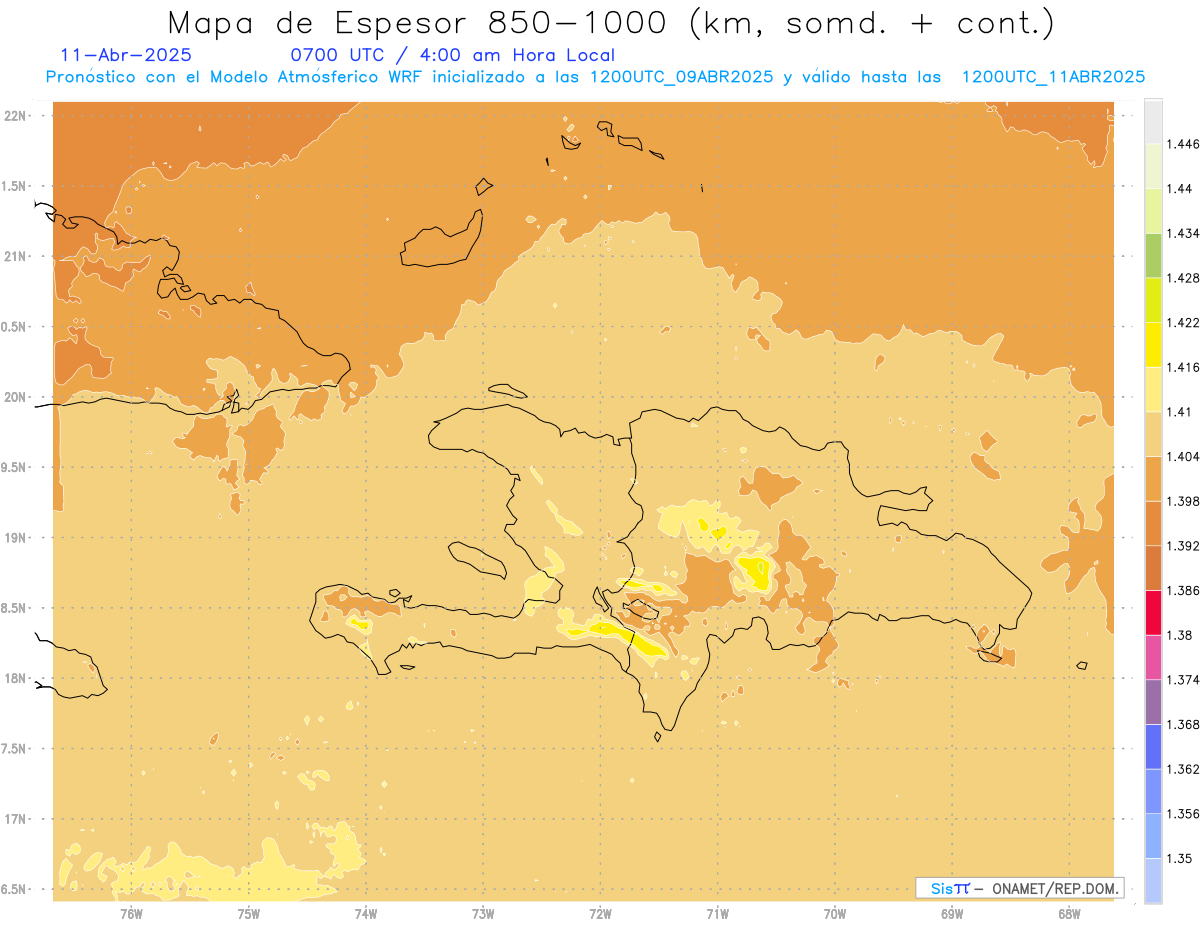Click the '1.41' colorbar value
Viewport: 1200px width, 927px height.
[x=1180, y=411]
